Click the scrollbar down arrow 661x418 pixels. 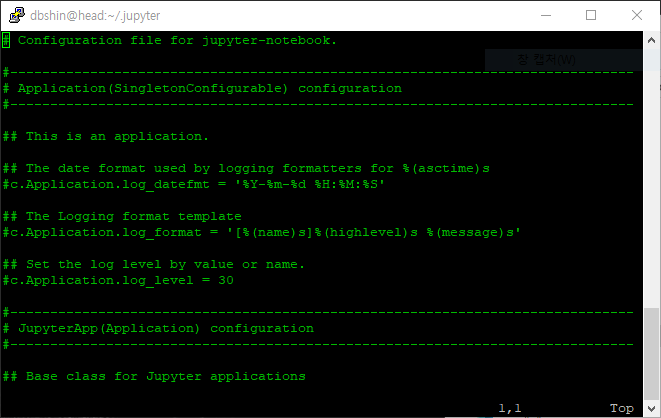coord(651,408)
